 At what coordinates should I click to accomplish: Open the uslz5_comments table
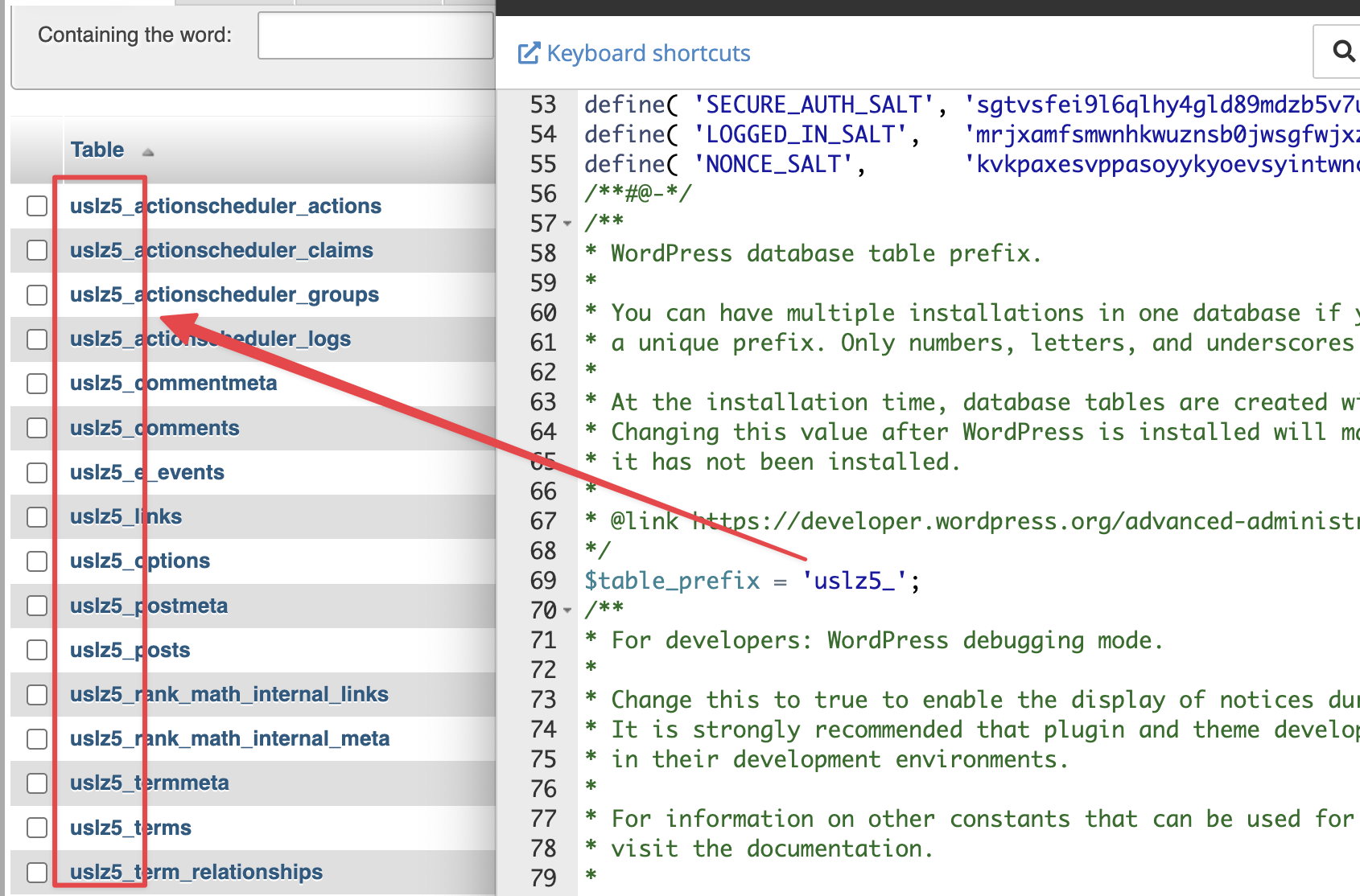155,428
